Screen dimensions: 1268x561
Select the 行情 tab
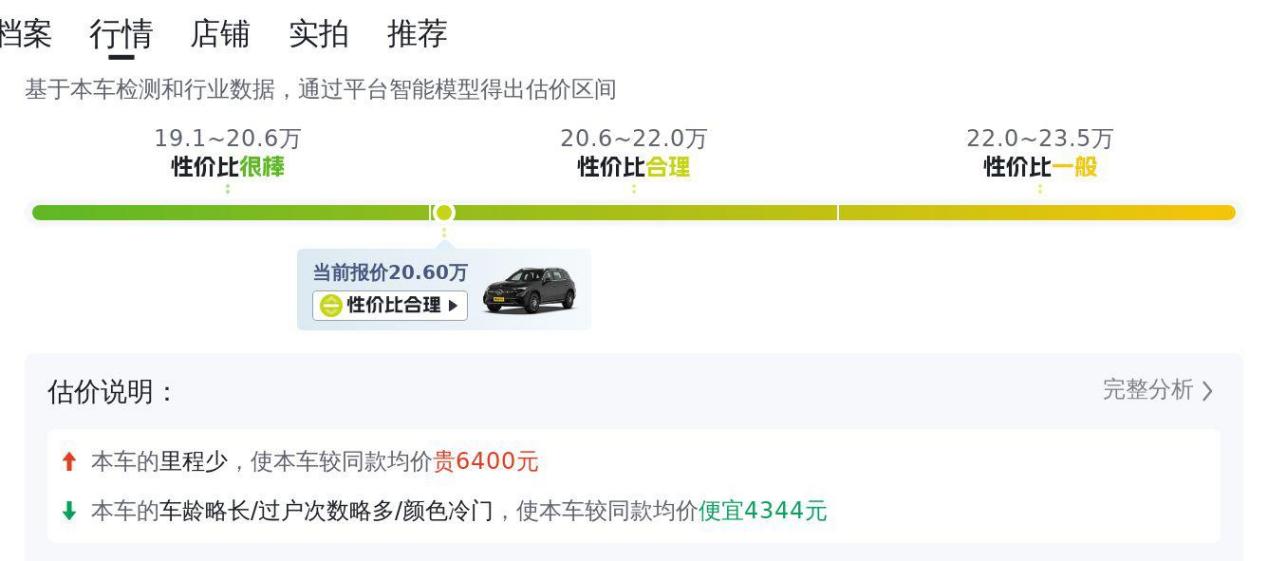[x=121, y=35]
